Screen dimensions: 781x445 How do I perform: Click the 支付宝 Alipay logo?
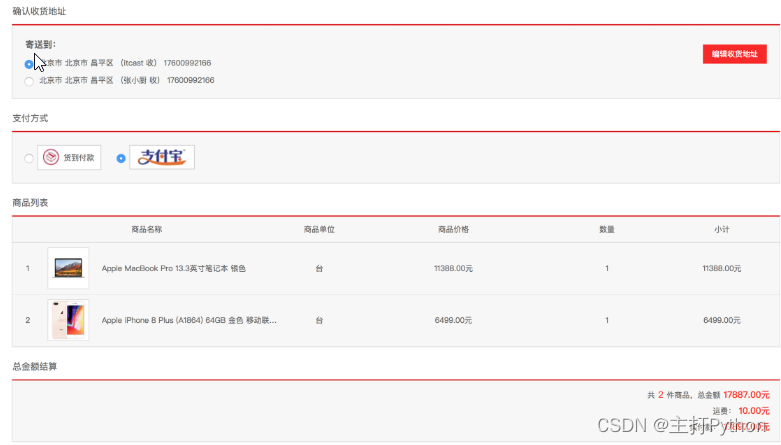(162, 157)
